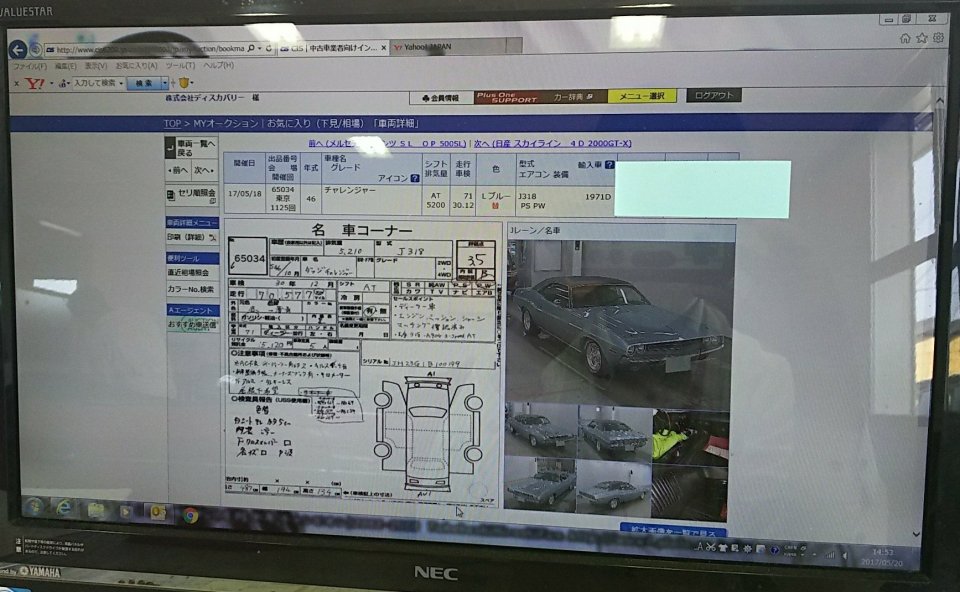
Task: Open IE settings gear icon
Action: pyautogui.click(x=936, y=38)
